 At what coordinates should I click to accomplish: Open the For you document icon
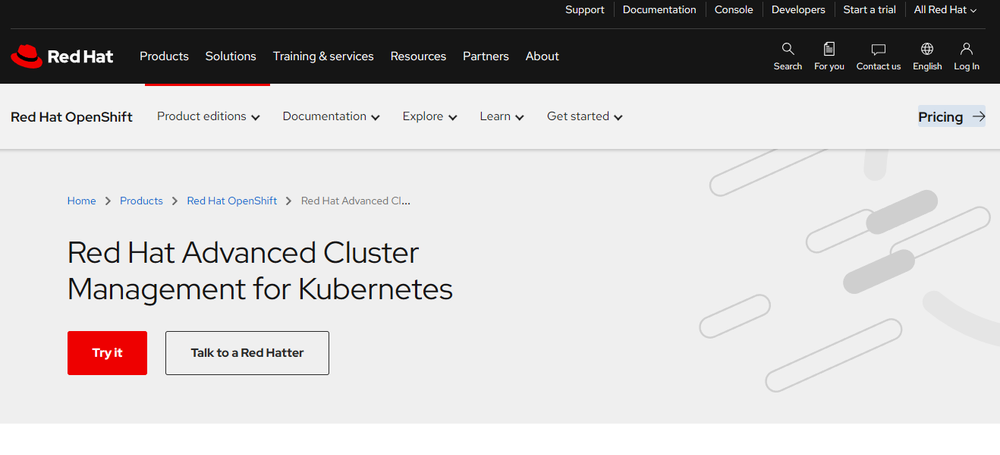point(829,49)
